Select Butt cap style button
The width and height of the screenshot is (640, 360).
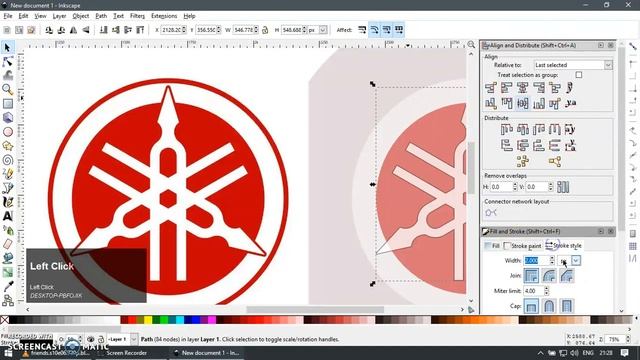pos(531,307)
